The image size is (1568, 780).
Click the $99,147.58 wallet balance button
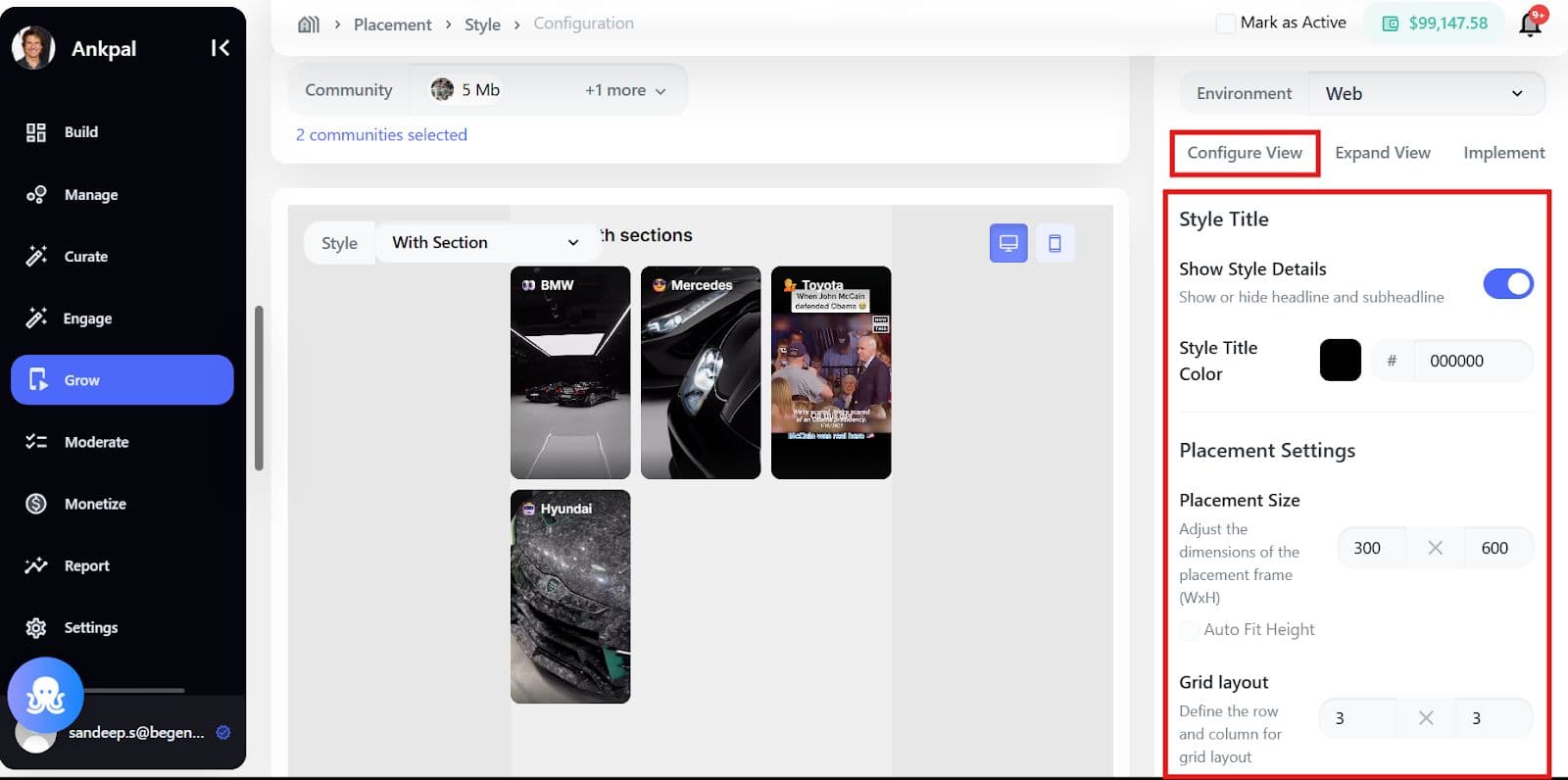pyautogui.click(x=1435, y=24)
